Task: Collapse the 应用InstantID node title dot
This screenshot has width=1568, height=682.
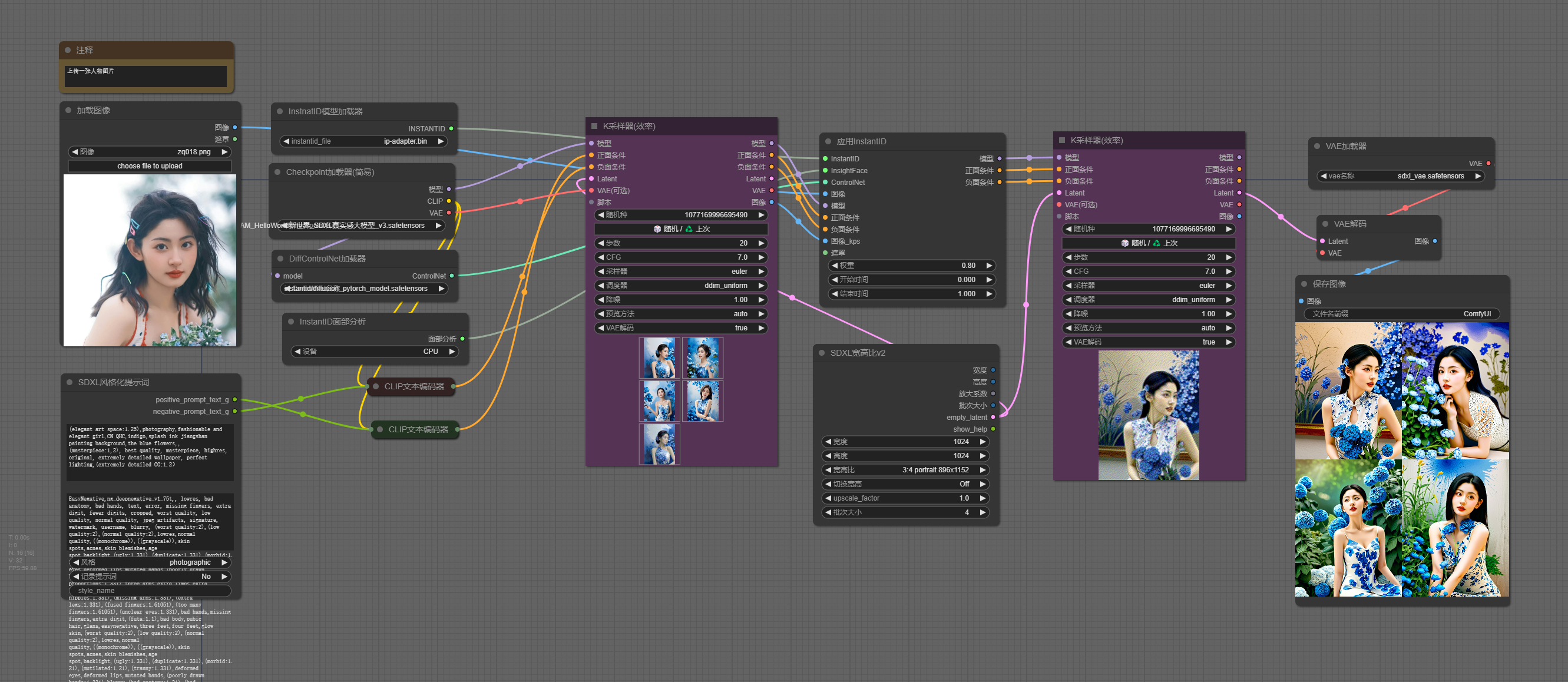Action: [828, 141]
